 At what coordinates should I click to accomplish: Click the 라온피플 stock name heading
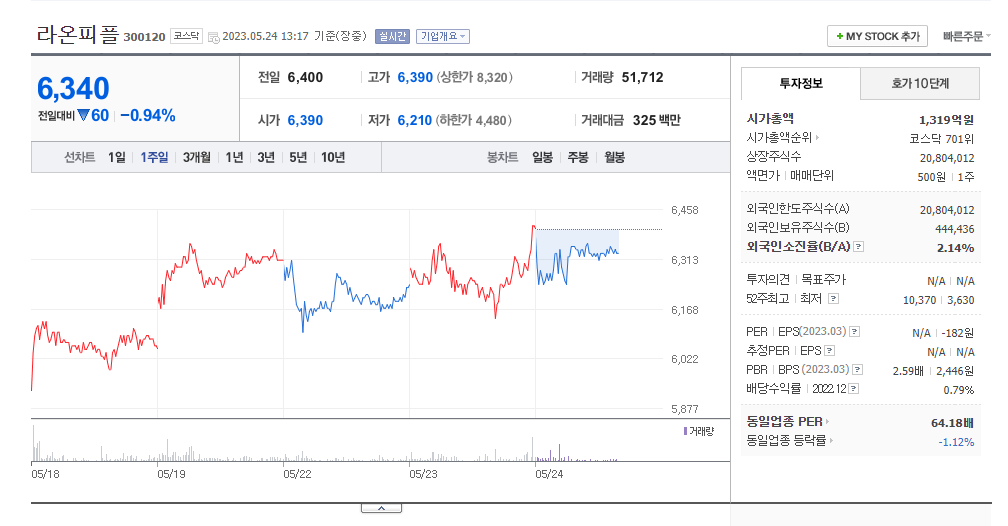point(78,34)
